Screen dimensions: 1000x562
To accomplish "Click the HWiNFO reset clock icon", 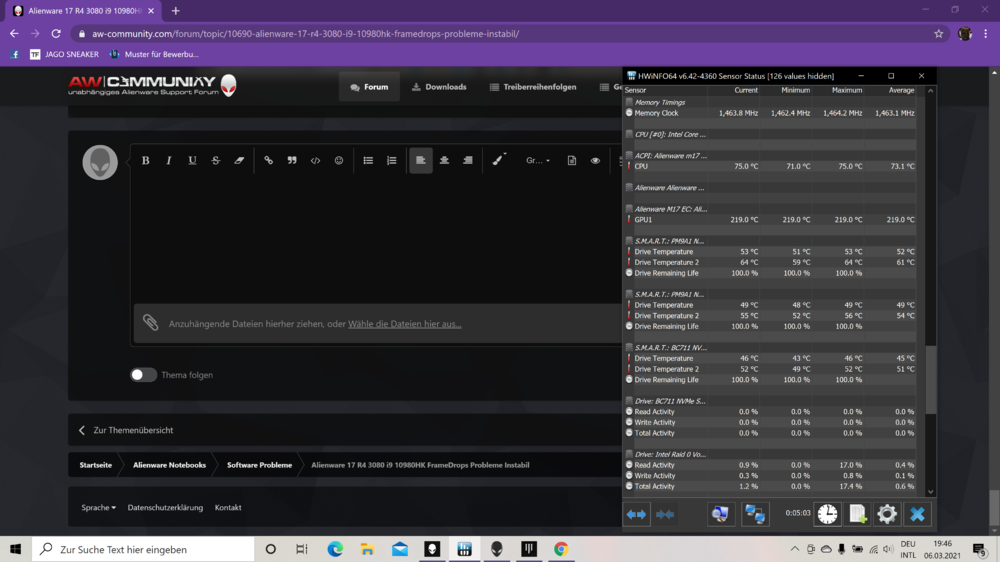I will pyautogui.click(x=827, y=514).
